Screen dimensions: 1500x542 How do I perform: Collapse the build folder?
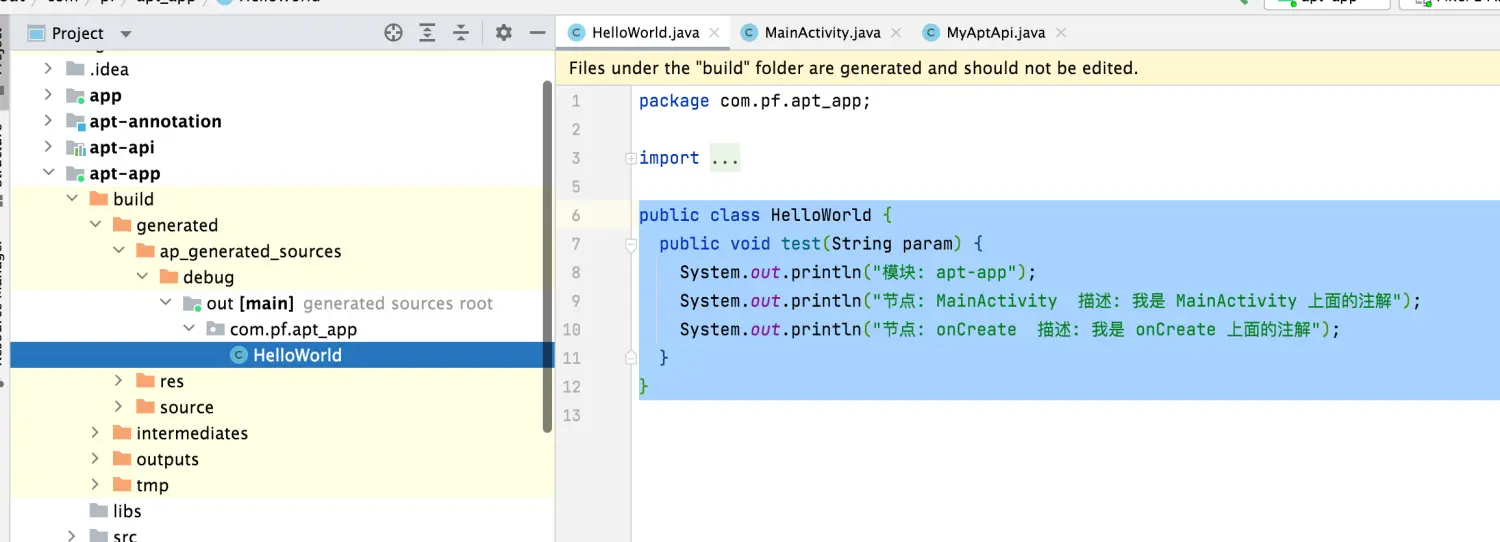(x=72, y=199)
